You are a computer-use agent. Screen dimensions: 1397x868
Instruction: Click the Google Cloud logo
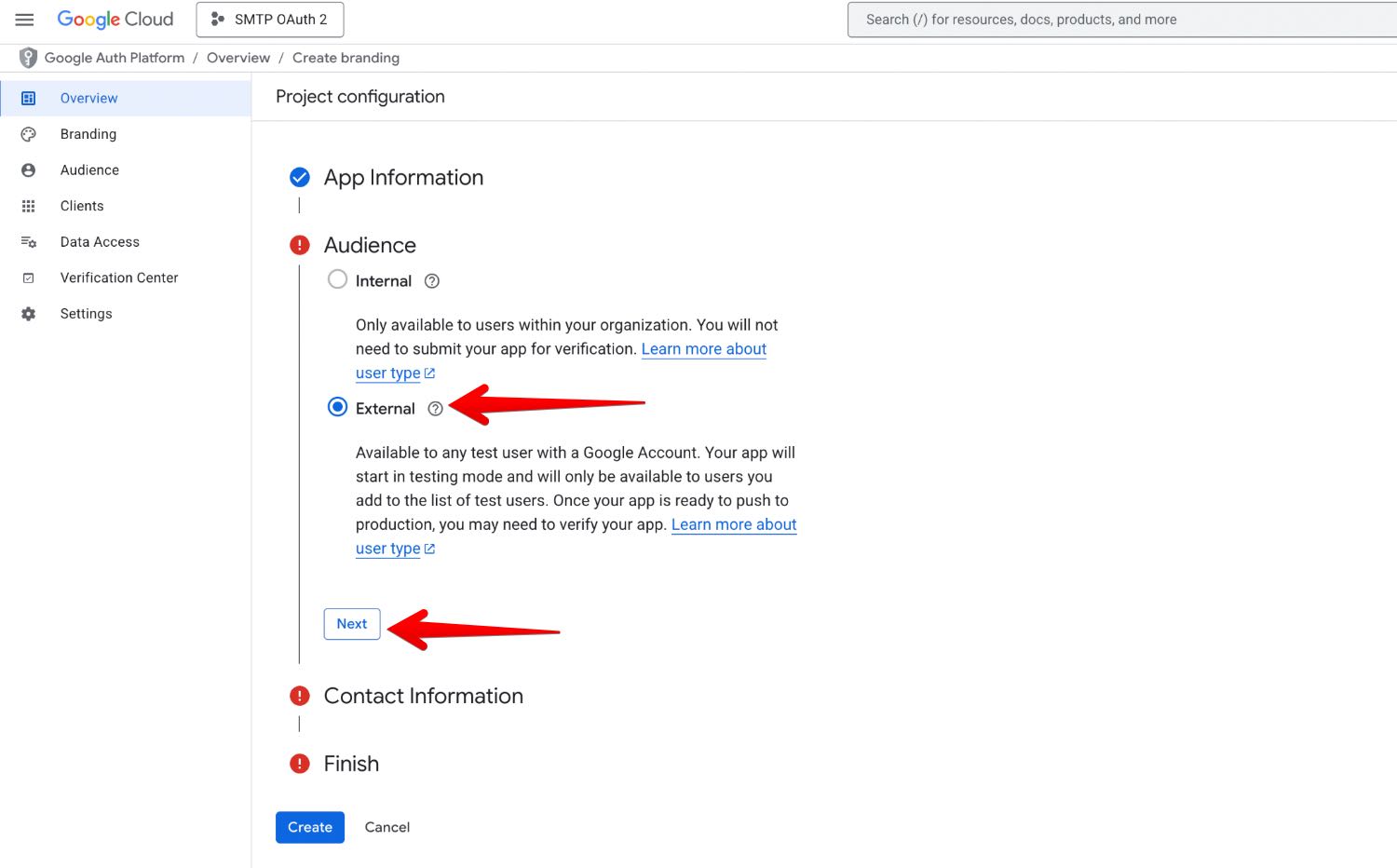click(x=115, y=20)
